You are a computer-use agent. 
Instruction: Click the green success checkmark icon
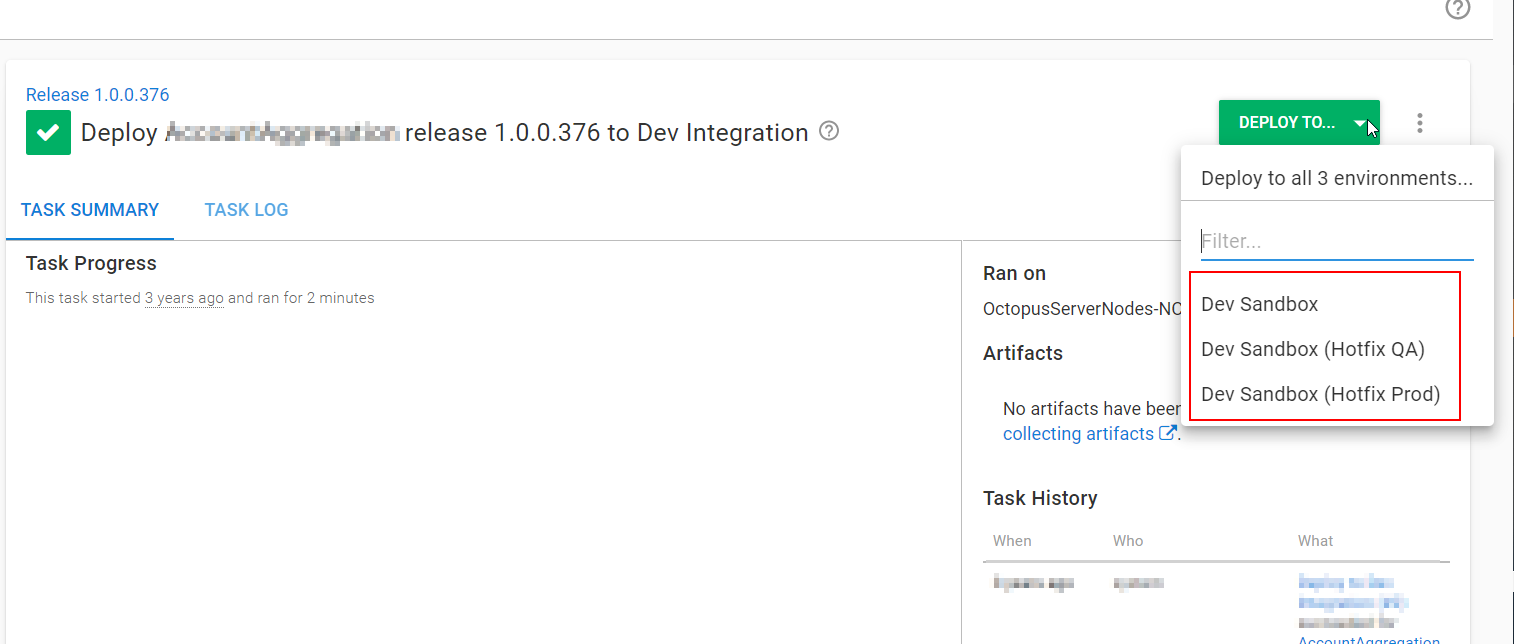click(x=47, y=131)
